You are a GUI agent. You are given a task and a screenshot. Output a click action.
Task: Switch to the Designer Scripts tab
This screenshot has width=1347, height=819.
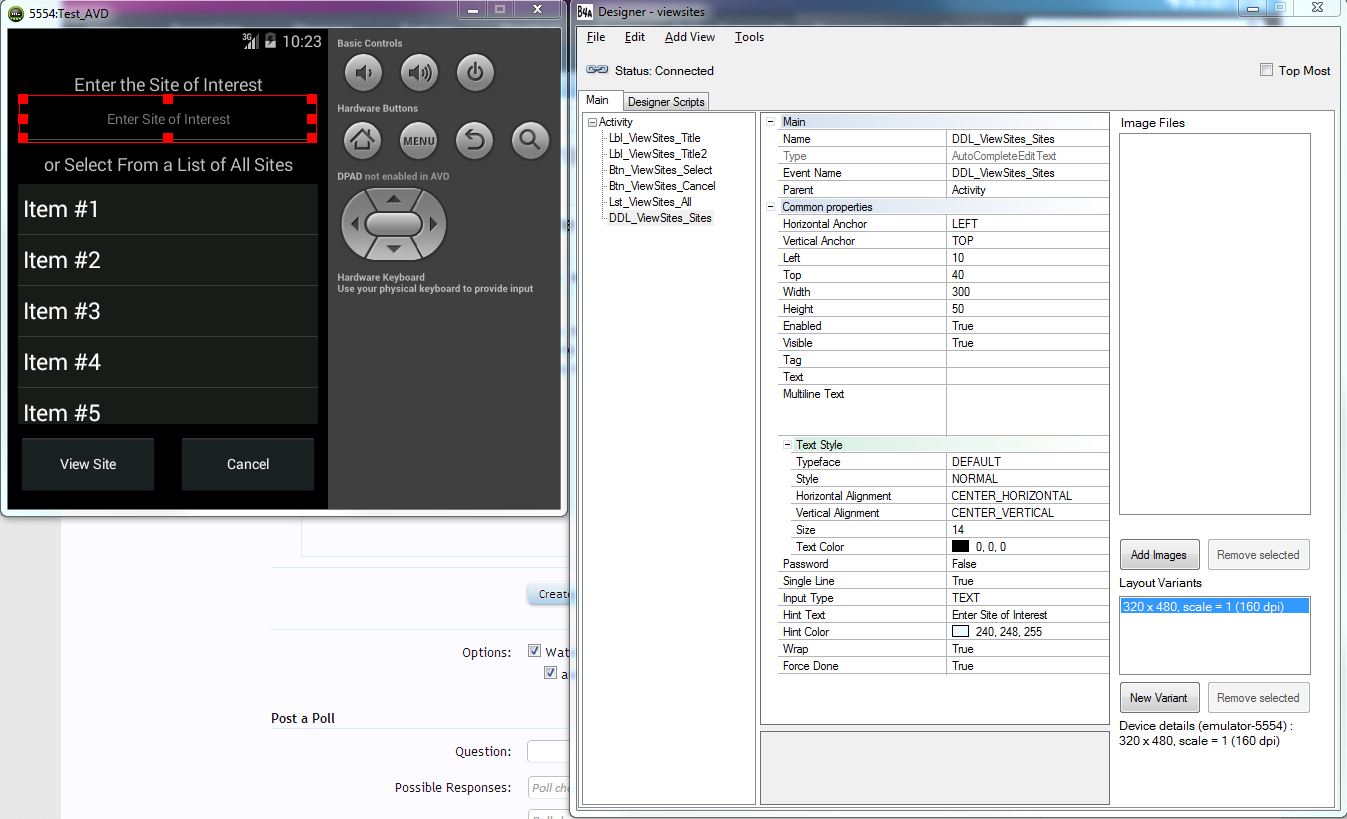click(x=666, y=101)
